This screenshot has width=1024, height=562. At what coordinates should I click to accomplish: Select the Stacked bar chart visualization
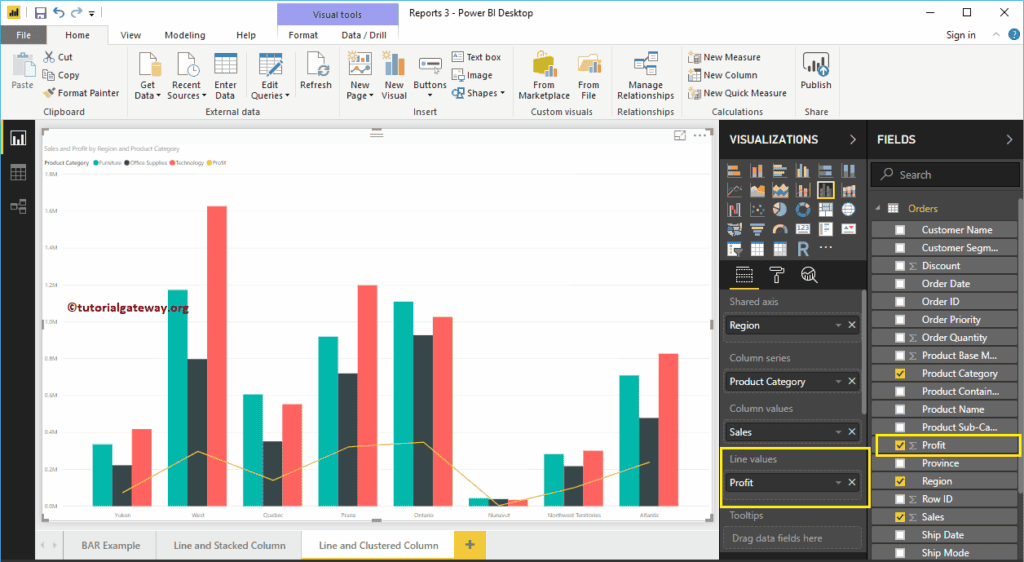click(734, 171)
